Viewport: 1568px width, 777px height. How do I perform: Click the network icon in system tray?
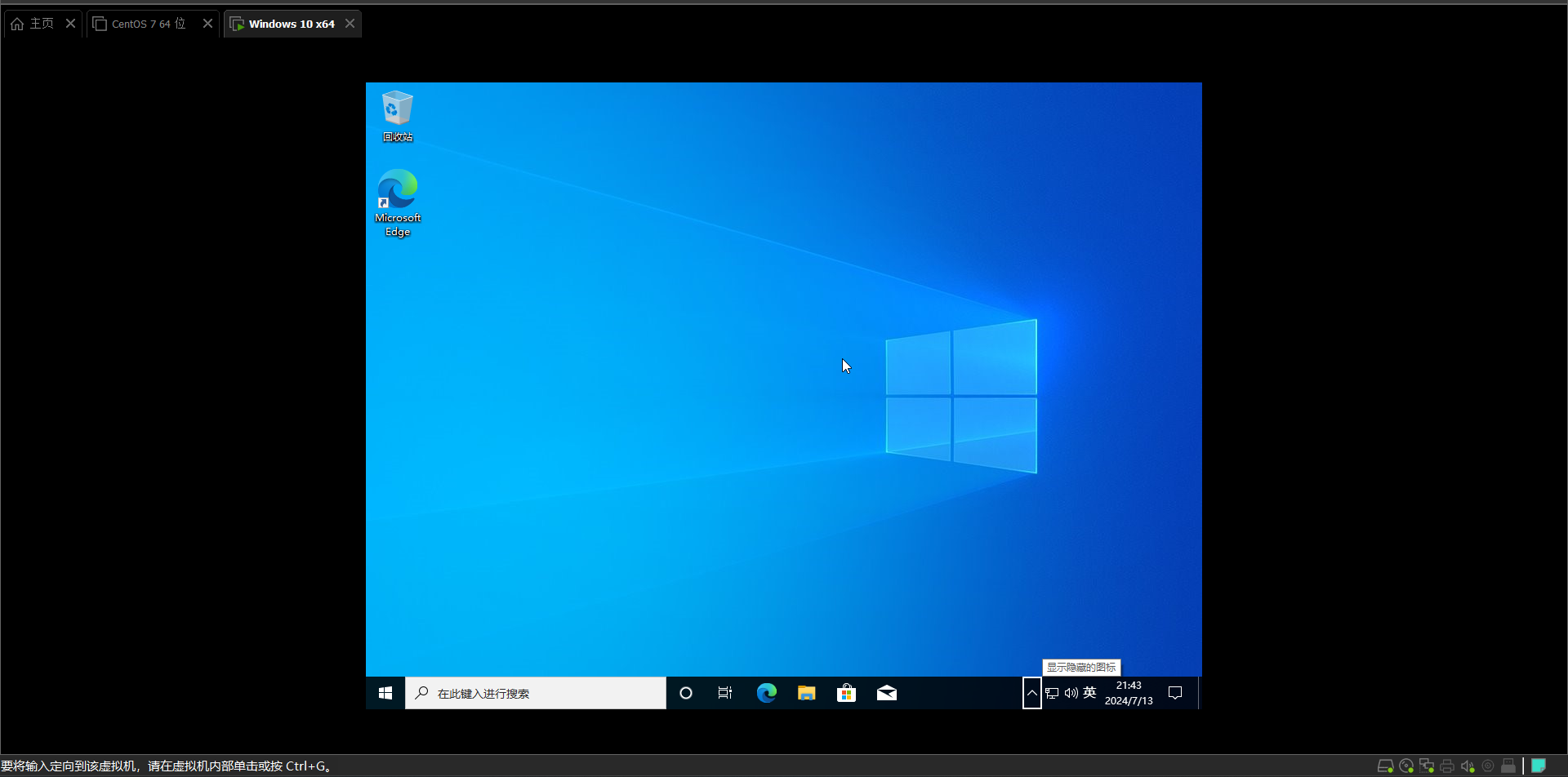click(x=1052, y=693)
